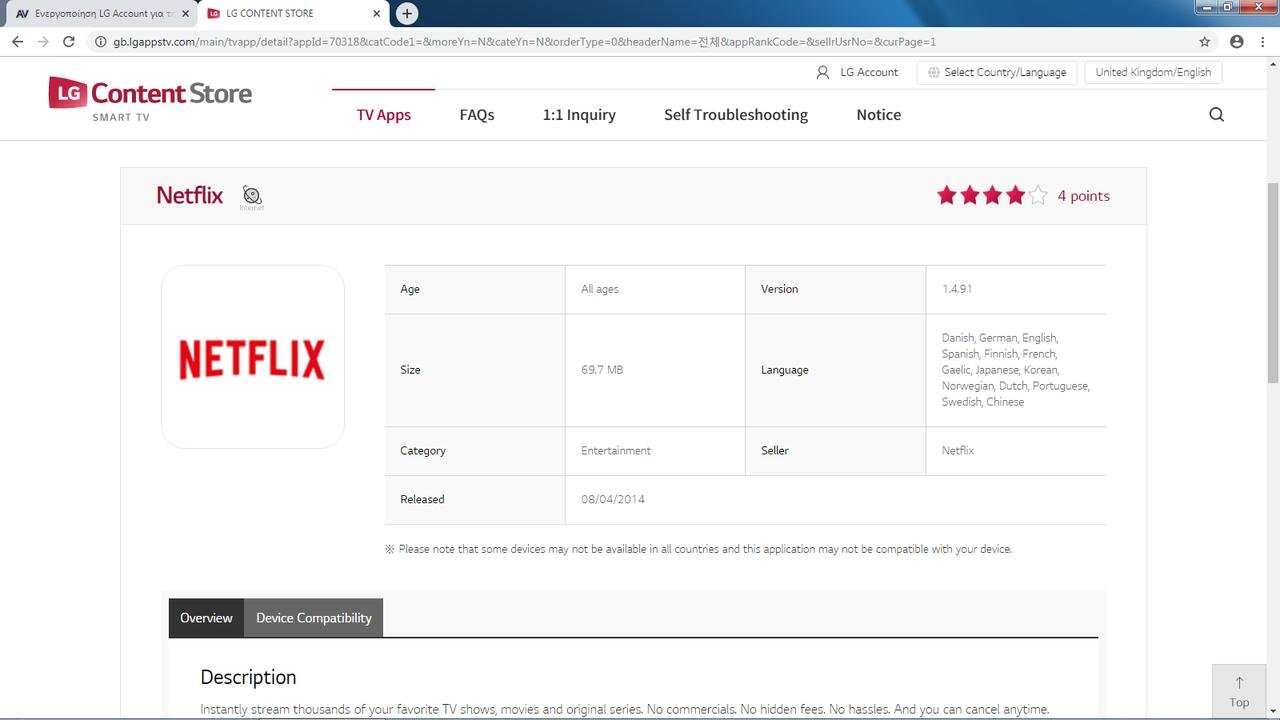Screen dimensions: 1280x720
Task: Click the site search magnifier icon
Action: coord(1217,115)
